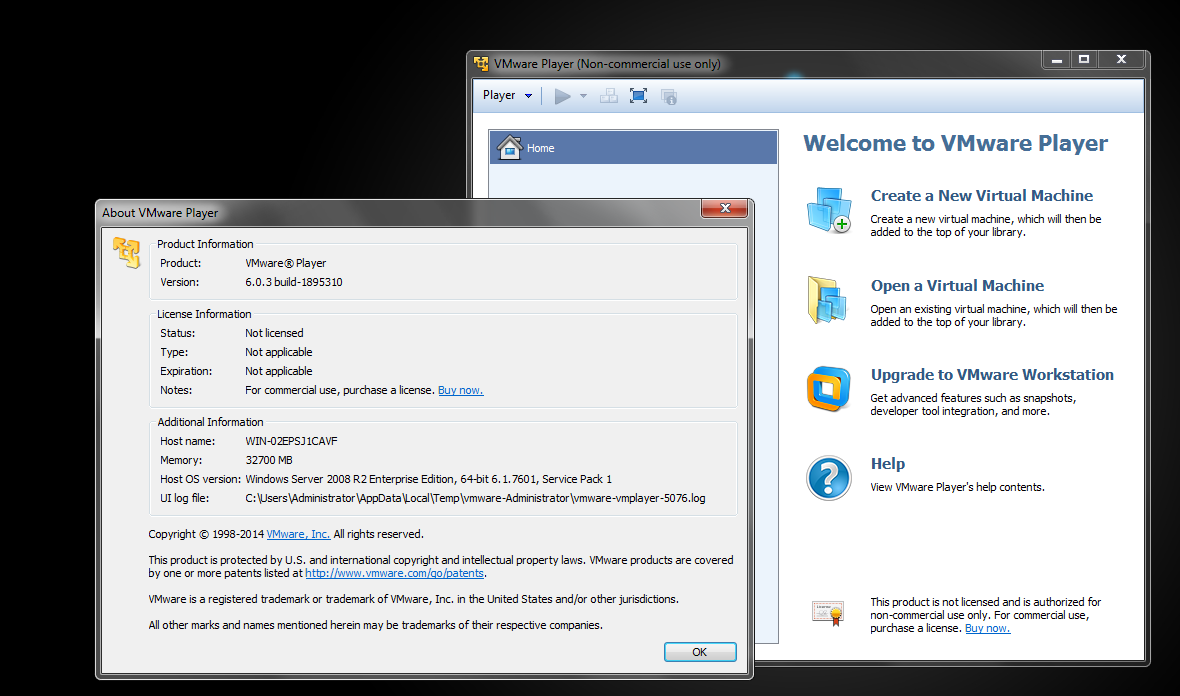1180x696 pixels.
Task: Click the Open a Virtual Machine heading
Action: tap(957, 286)
